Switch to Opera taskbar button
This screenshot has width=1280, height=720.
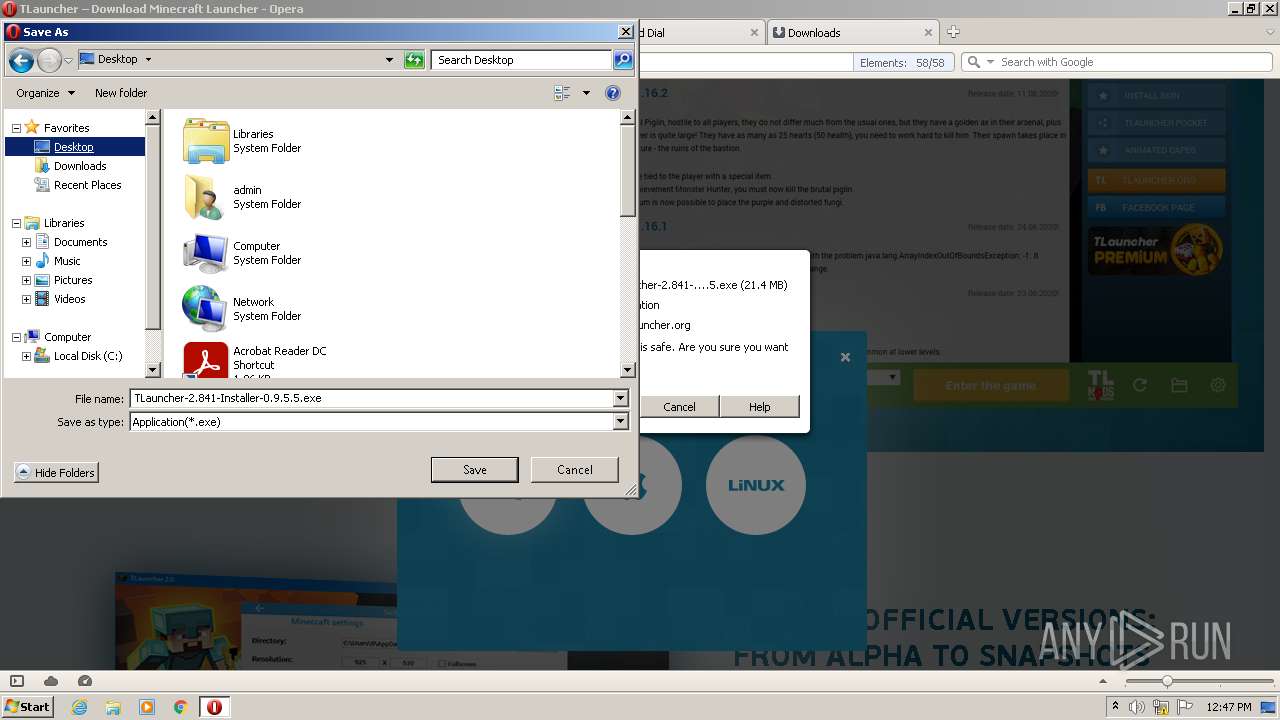[x=215, y=707]
